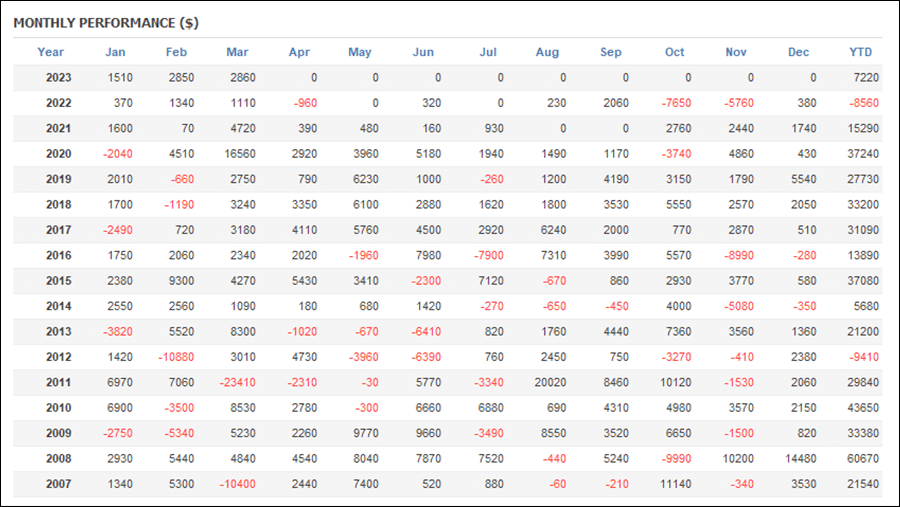
Task: Click the 2011 August value 20020
Action: point(550,382)
